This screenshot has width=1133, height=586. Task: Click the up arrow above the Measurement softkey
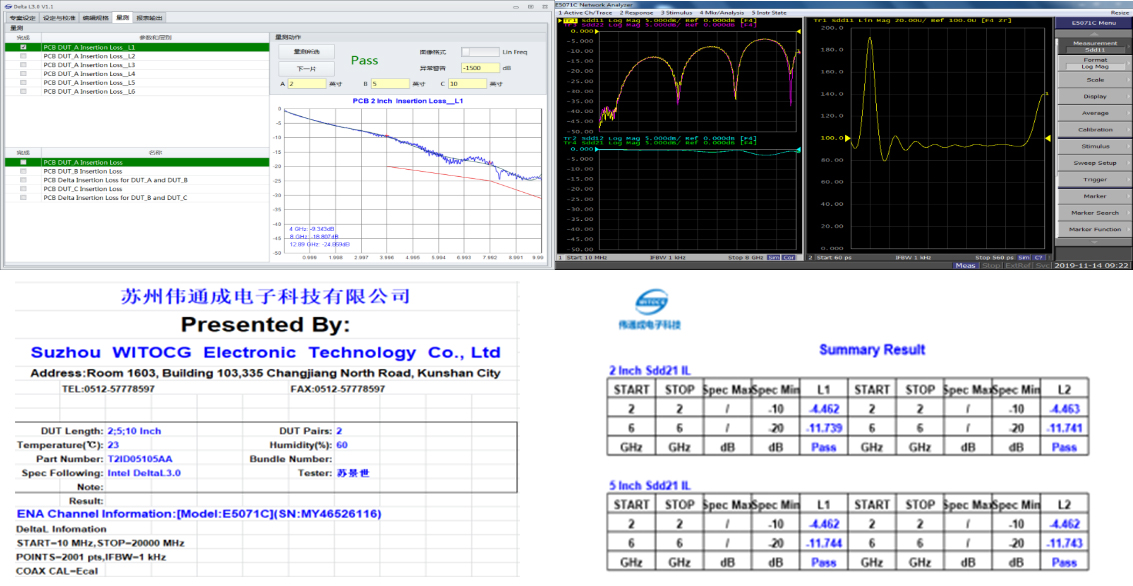(1095, 34)
